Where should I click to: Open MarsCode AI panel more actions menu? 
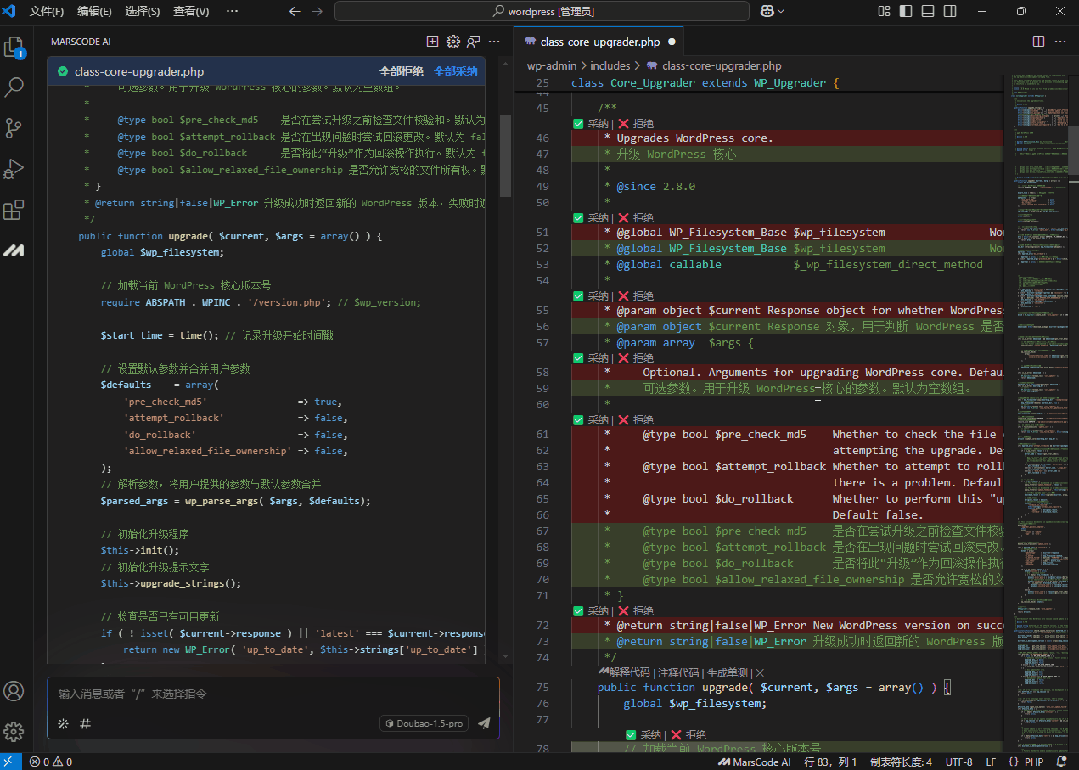tap(494, 42)
